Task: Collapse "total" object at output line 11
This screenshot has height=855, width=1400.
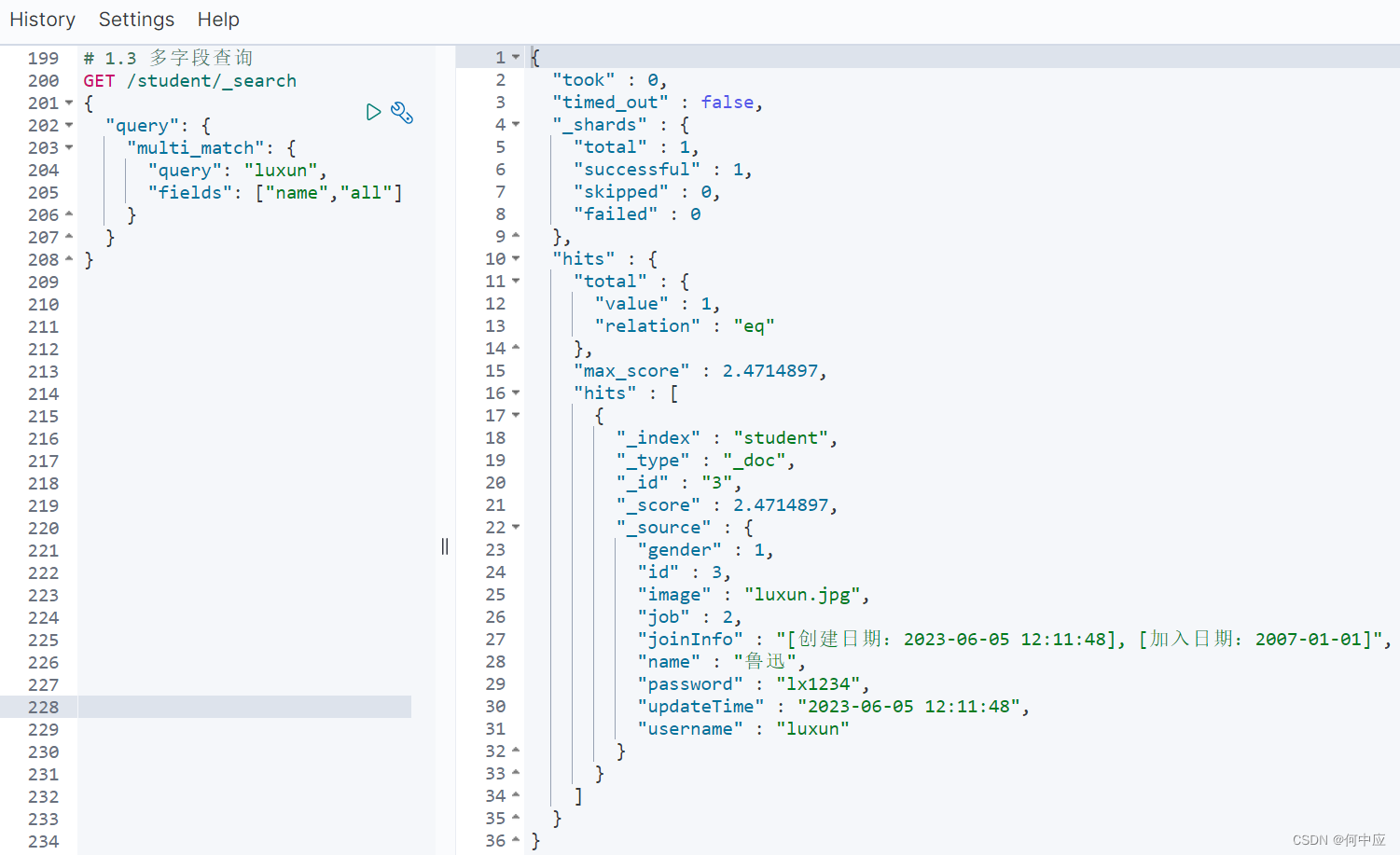Action: 516,282
